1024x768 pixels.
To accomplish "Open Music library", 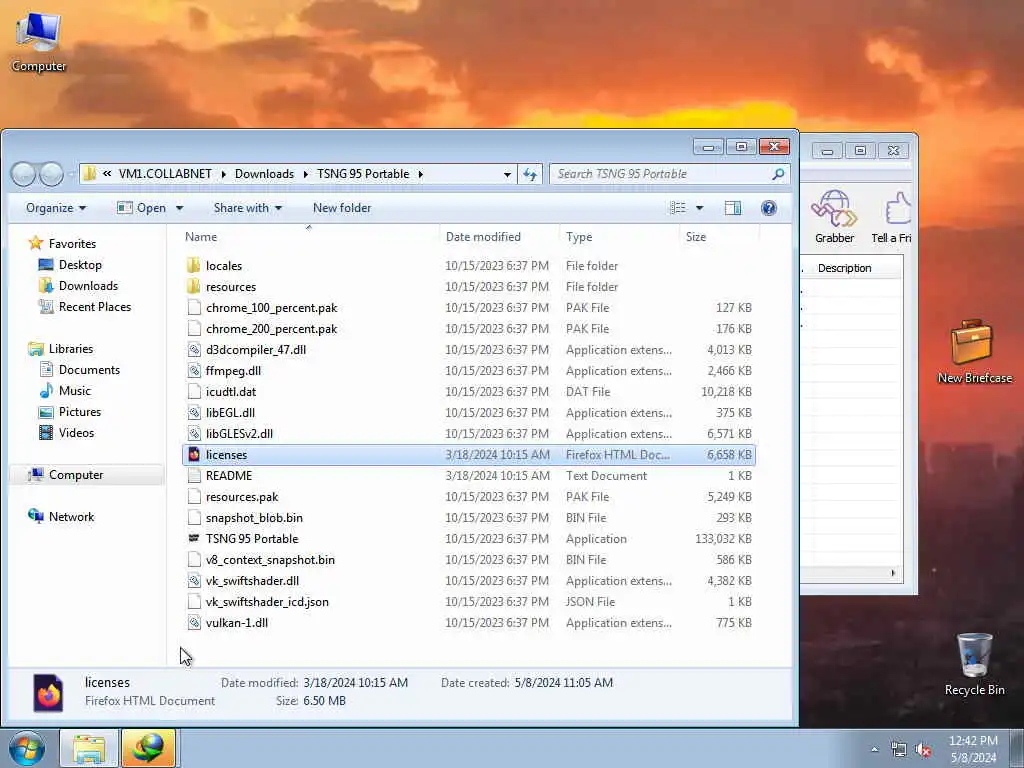I will 74,391.
